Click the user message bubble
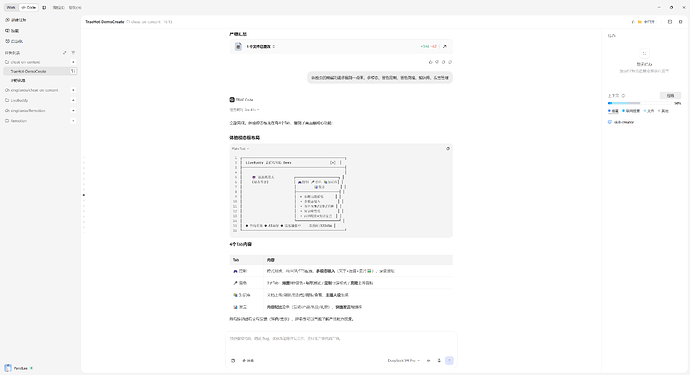 [x=380, y=77]
